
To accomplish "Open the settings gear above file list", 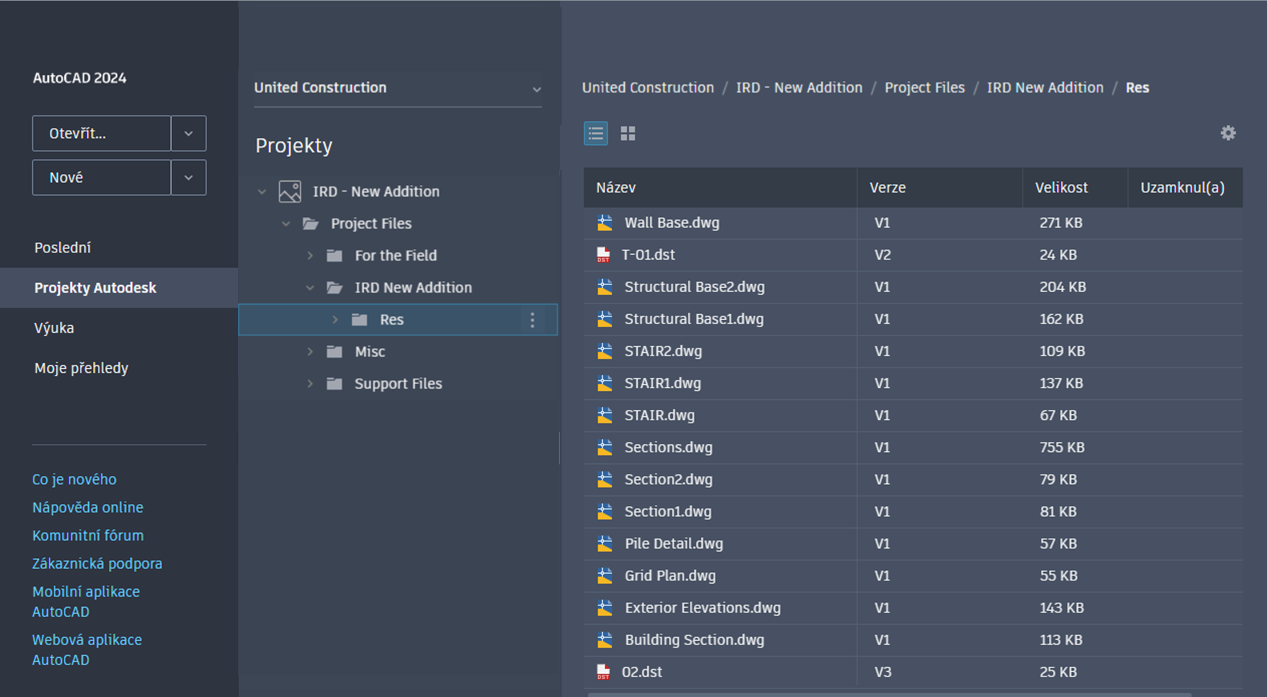I will coord(1228,133).
